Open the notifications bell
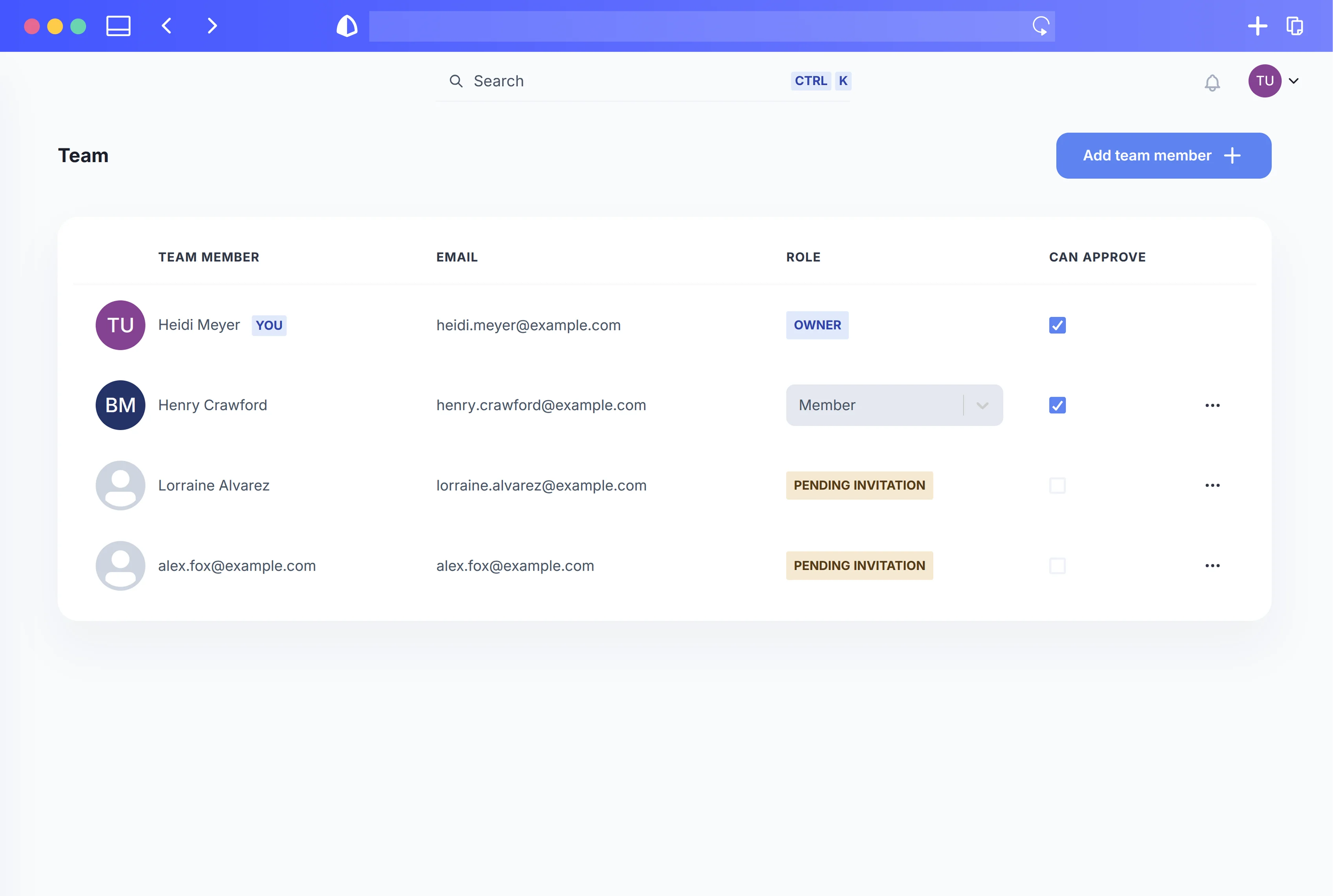This screenshot has width=1333, height=896. [1212, 82]
